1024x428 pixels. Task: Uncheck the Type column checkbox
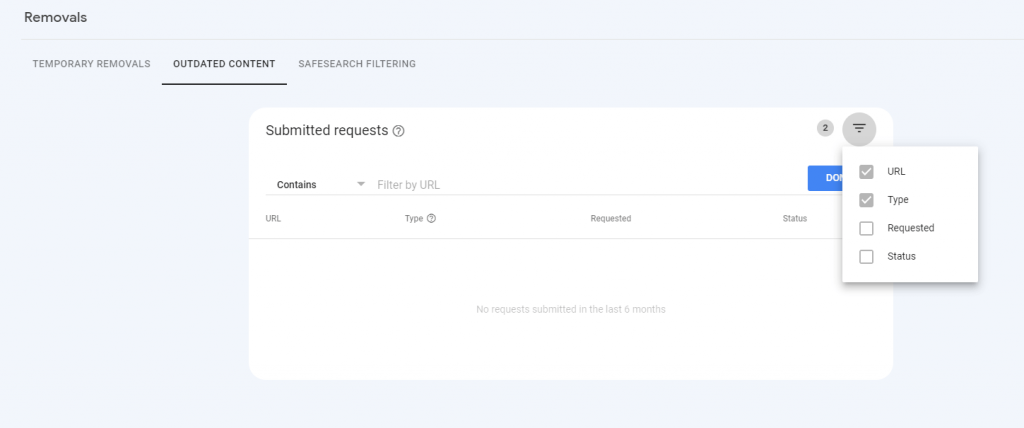click(x=867, y=200)
